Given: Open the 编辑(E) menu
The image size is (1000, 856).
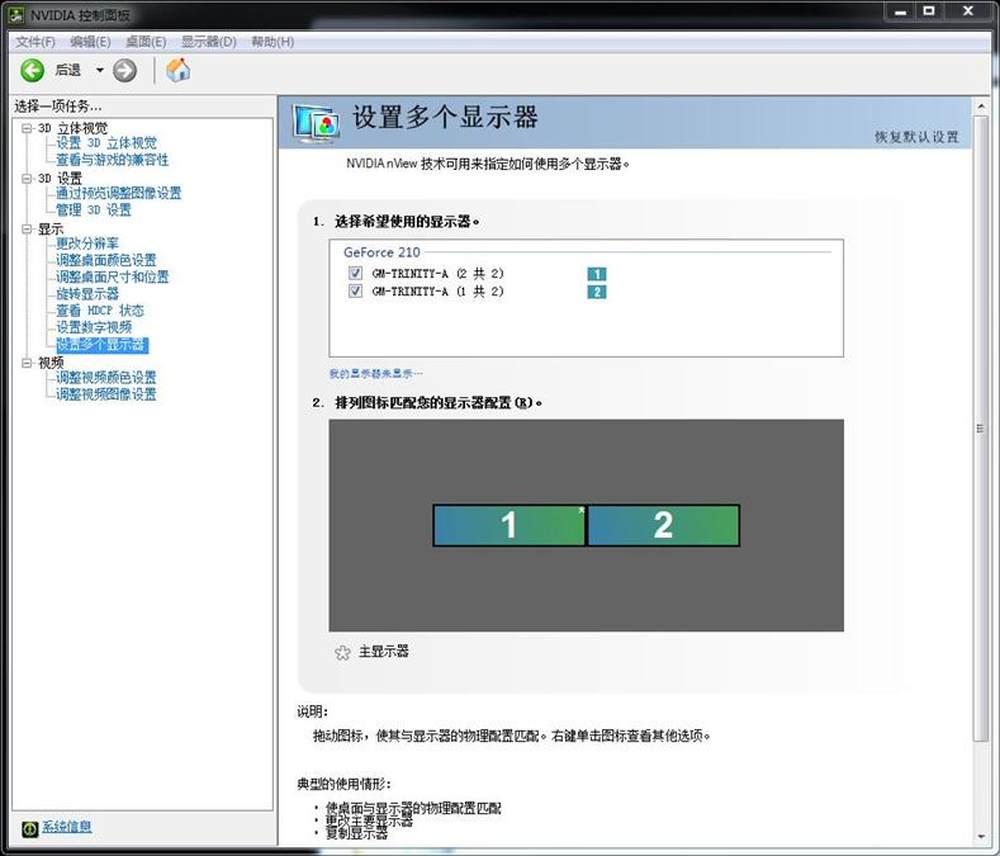Looking at the screenshot, I should pos(91,42).
